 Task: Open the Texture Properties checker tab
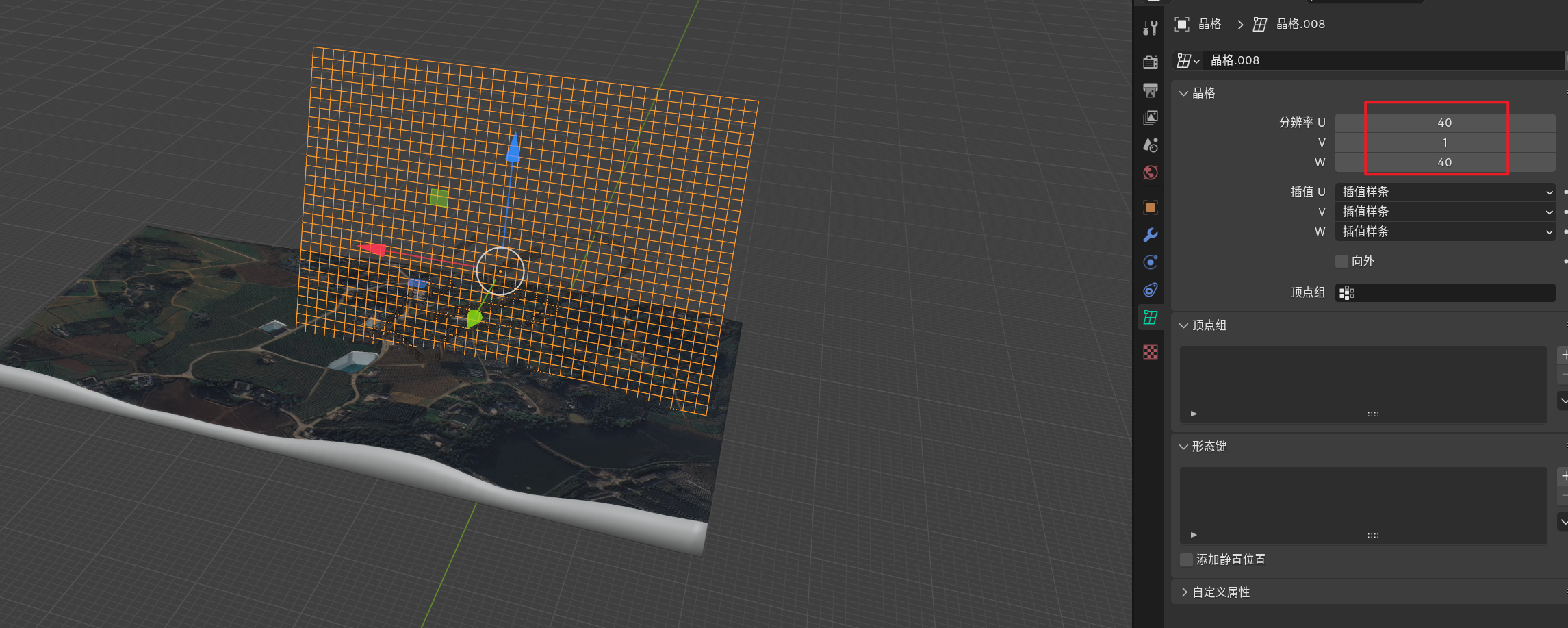[1150, 351]
